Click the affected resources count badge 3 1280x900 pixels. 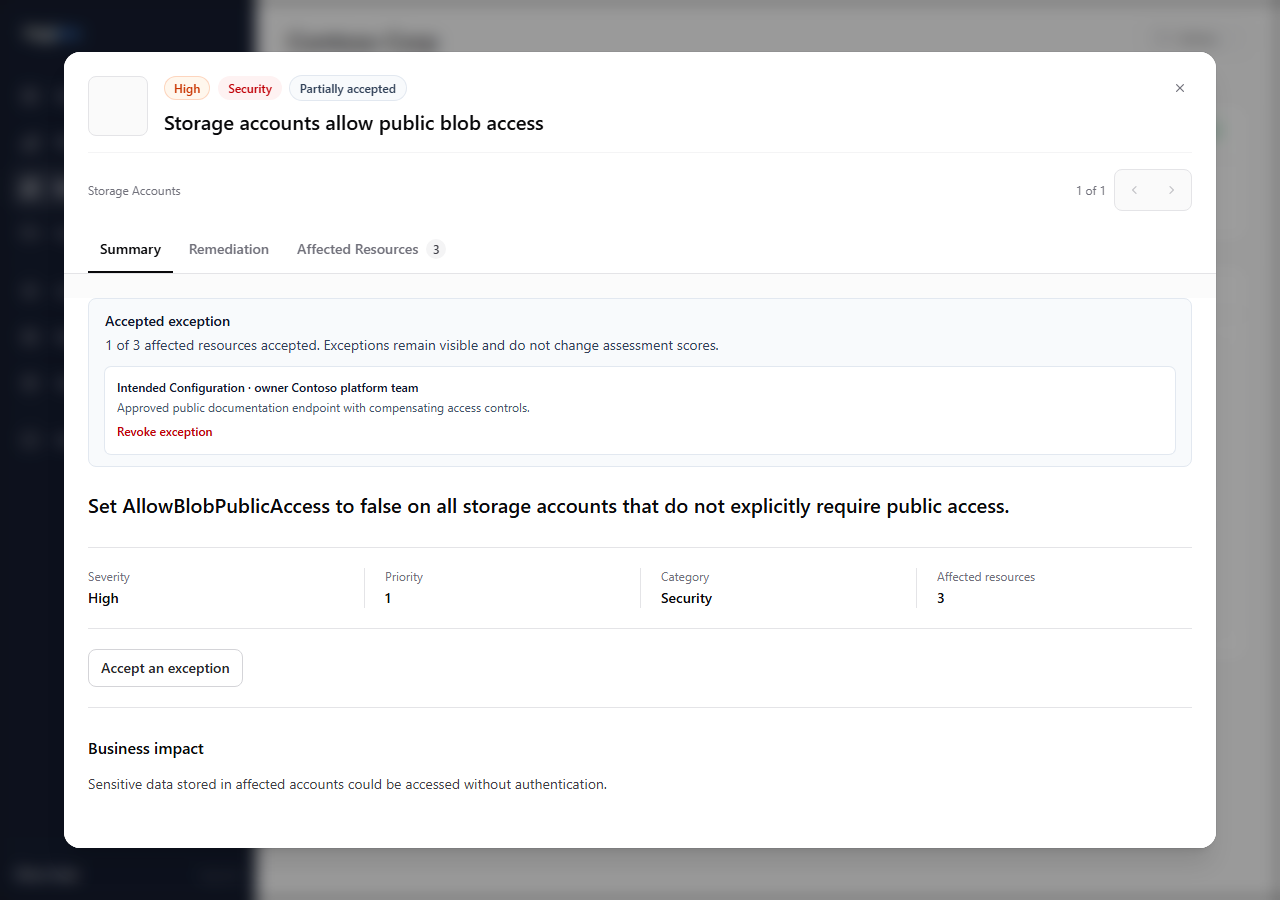click(x=436, y=250)
